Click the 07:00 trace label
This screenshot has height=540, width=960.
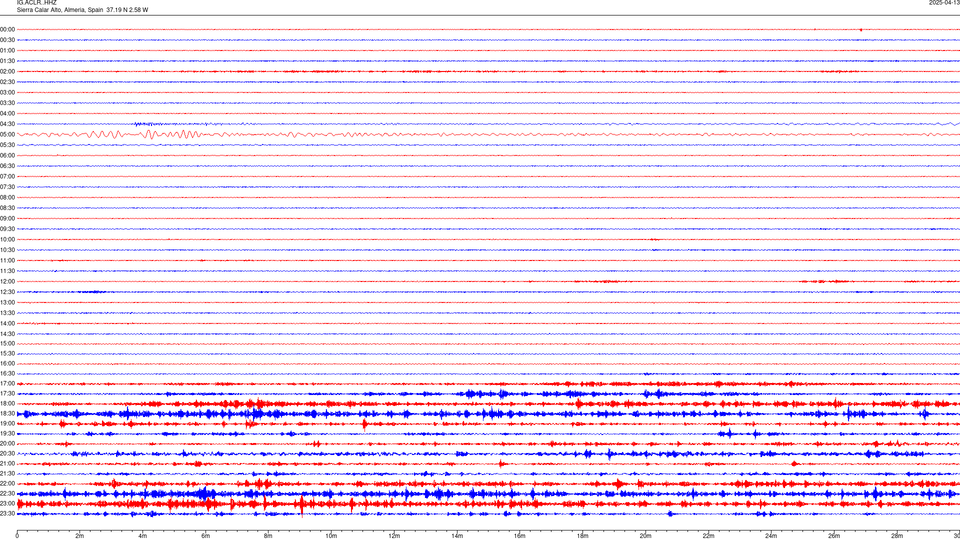[x=7, y=176]
